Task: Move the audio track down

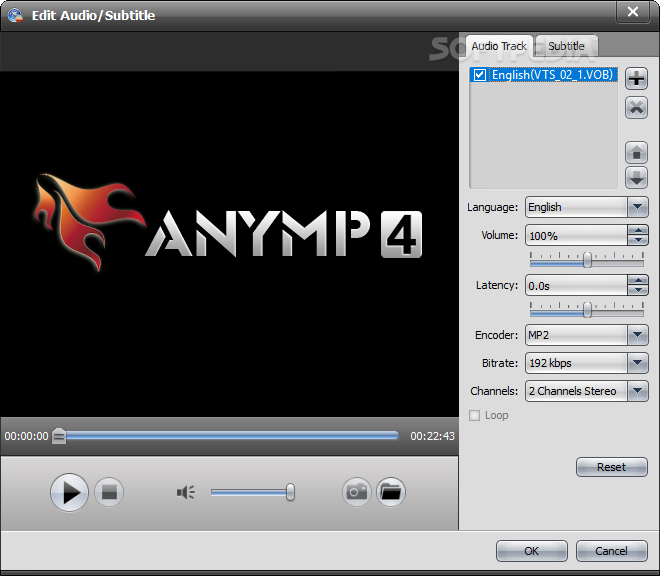Action: point(636,177)
